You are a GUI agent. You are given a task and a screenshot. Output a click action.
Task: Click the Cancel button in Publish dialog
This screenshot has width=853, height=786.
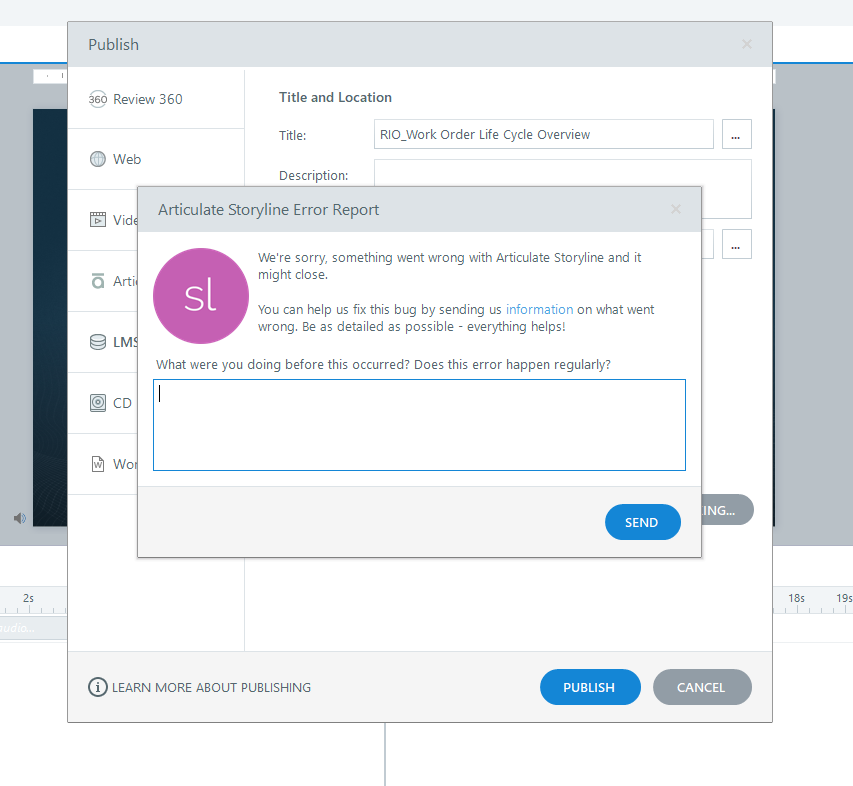click(x=702, y=687)
